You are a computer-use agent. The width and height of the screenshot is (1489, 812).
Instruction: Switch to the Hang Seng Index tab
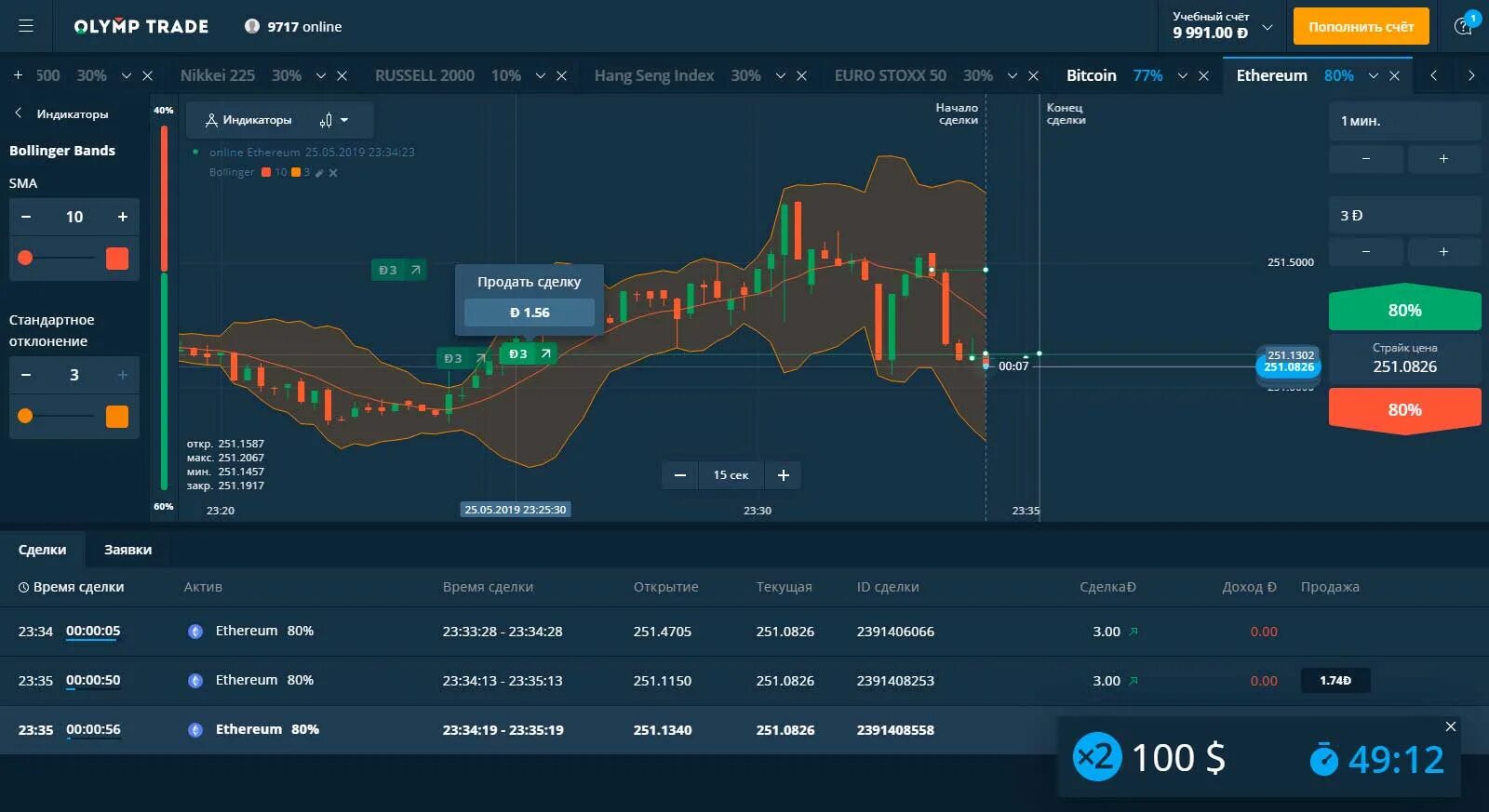click(654, 75)
